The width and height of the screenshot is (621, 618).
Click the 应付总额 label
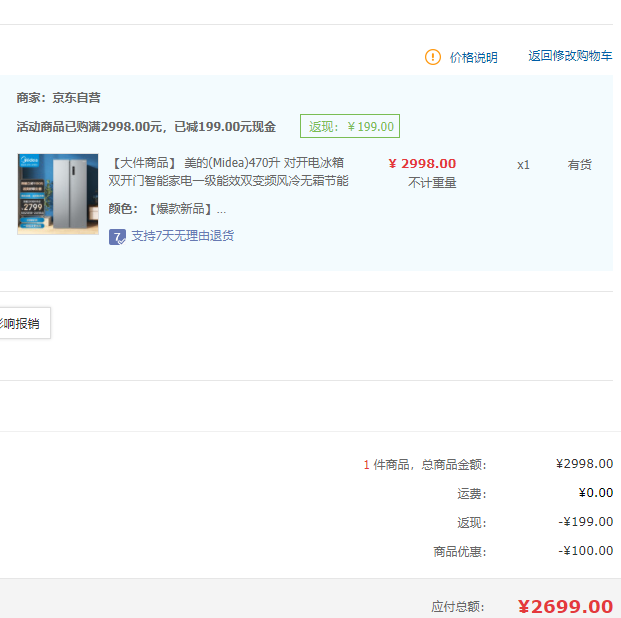(458, 607)
